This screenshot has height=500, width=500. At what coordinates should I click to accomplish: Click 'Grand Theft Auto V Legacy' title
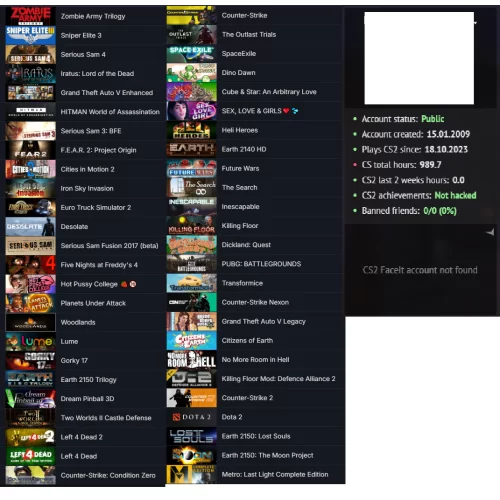click(263, 322)
